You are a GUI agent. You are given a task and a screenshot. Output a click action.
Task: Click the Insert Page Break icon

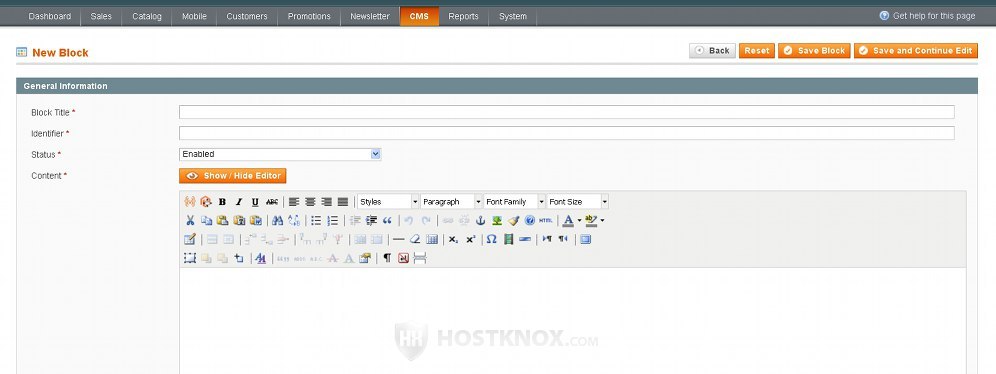420,258
